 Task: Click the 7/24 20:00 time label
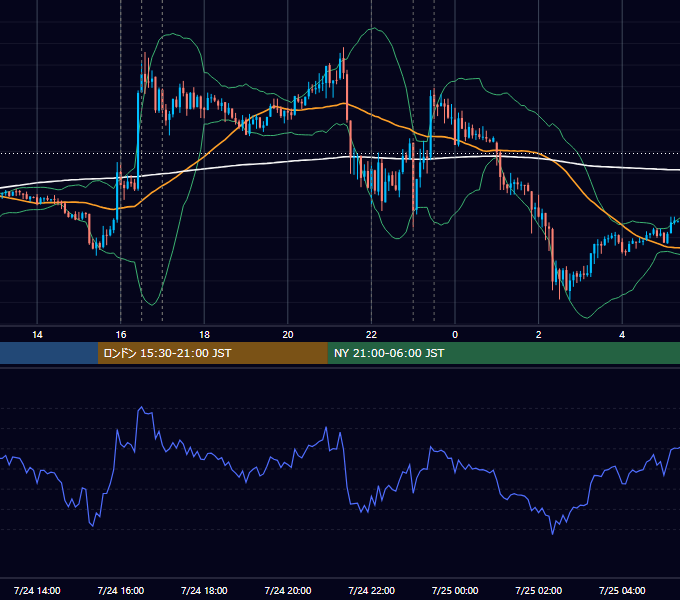288,590
